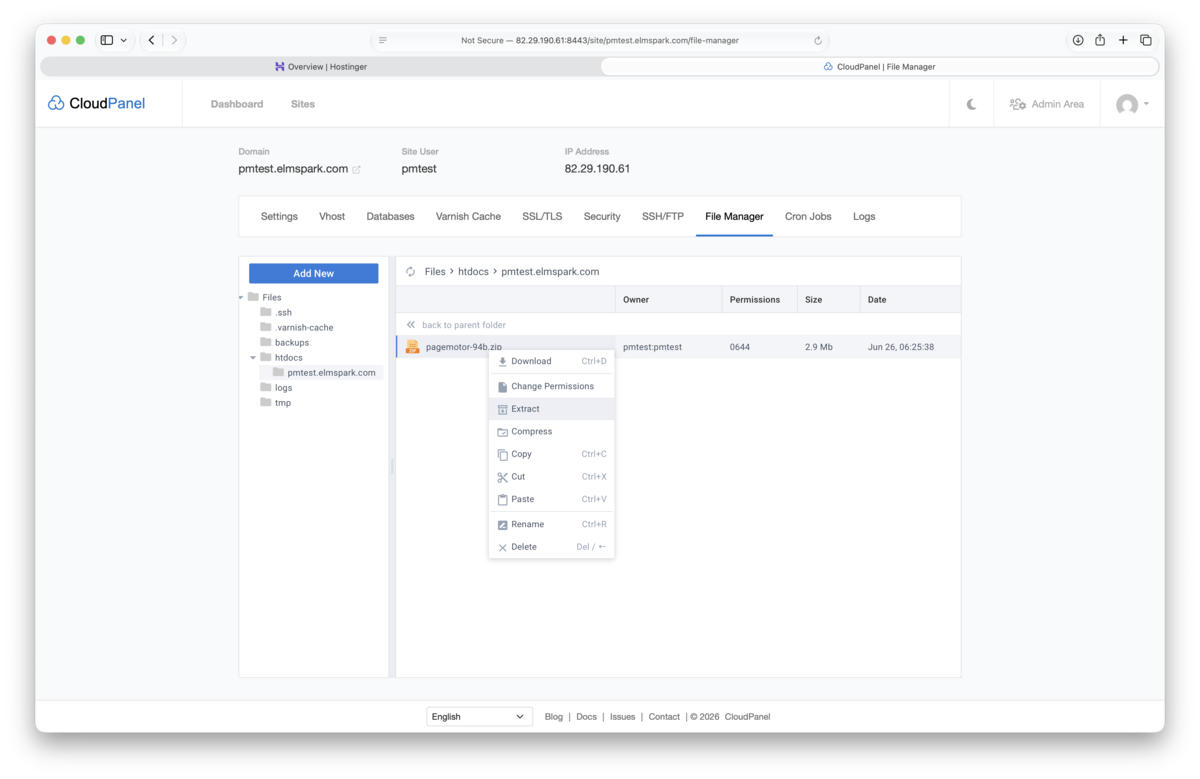Choose Extract from context menu
The image size is (1200, 779).
(x=551, y=409)
